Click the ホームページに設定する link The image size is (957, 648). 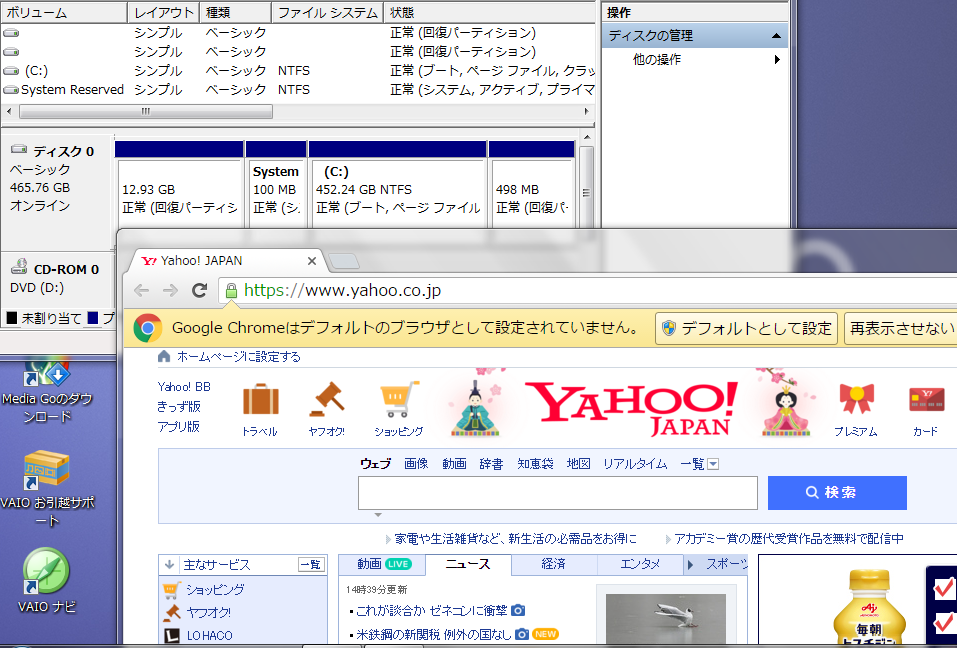(239, 356)
